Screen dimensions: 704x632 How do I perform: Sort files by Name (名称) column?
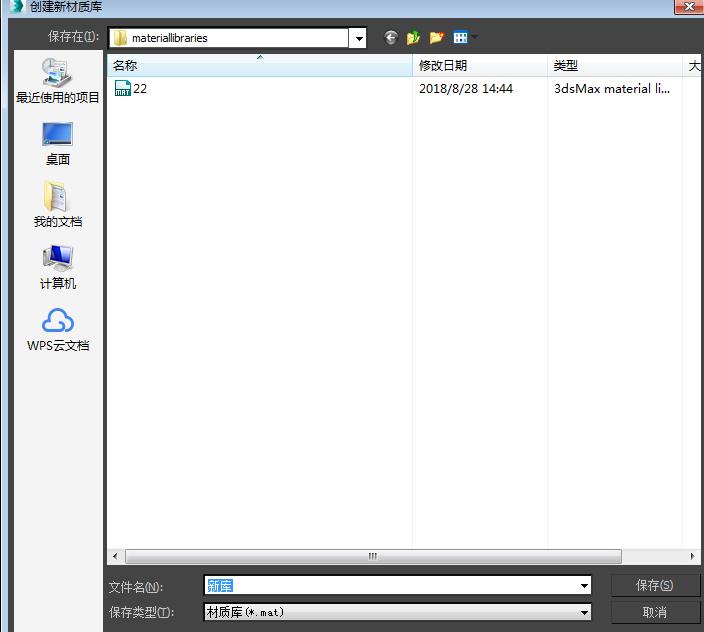coord(260,66)
